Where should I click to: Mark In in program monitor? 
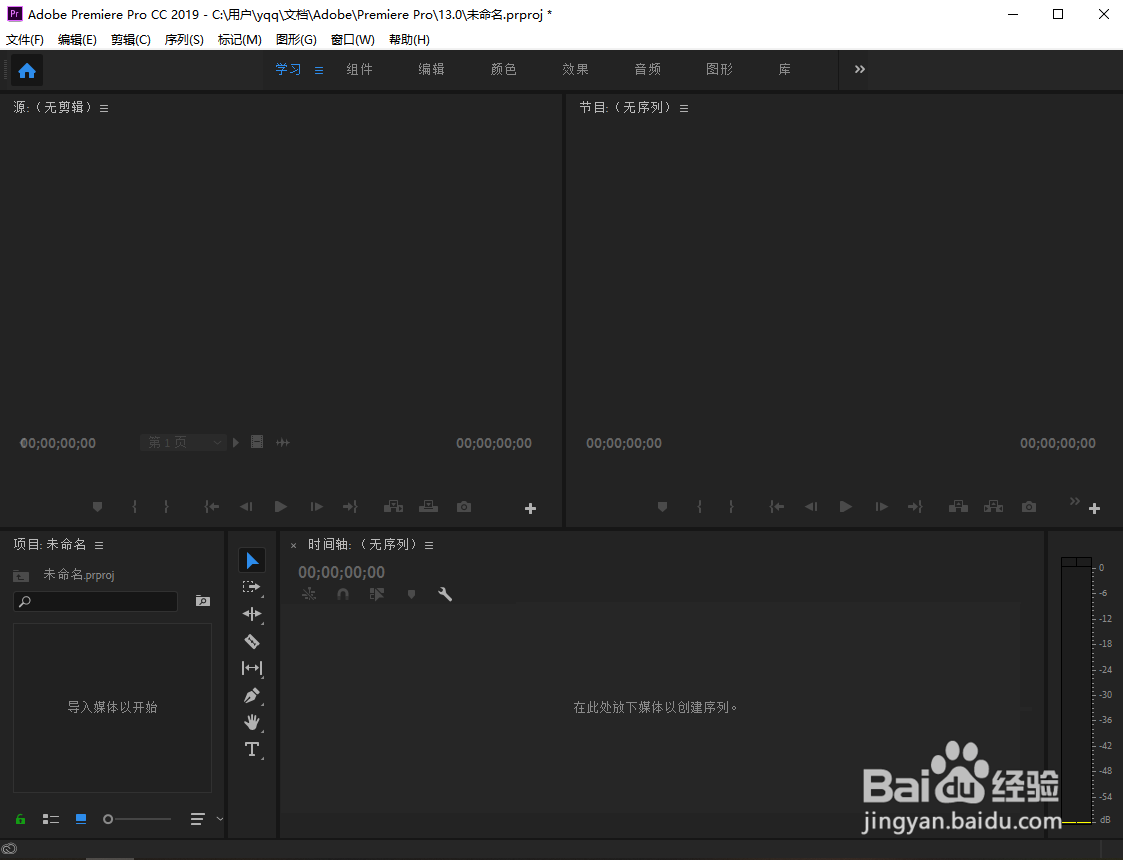click(700, 507)
